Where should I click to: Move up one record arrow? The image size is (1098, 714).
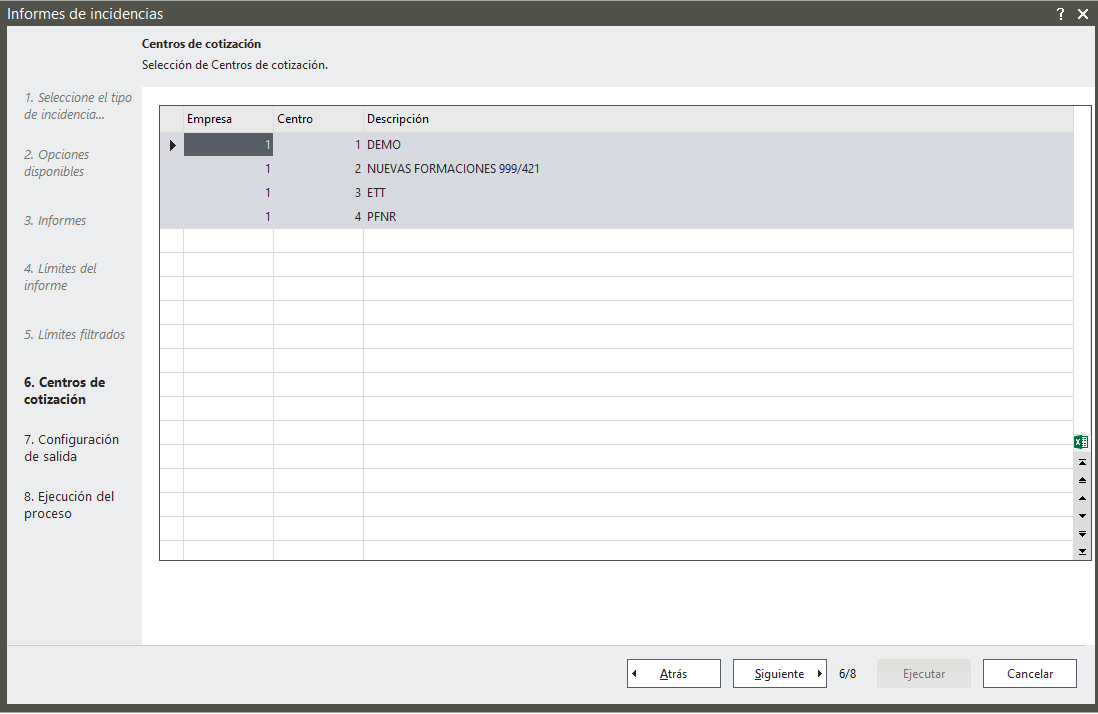pyautogui.click(x=1082, y=498)
